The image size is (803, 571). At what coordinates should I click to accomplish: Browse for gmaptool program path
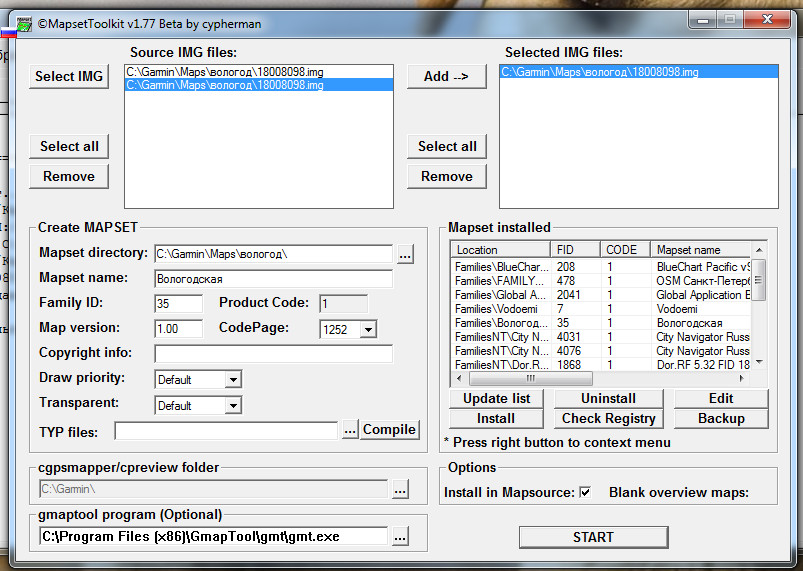tap(400, 537)
